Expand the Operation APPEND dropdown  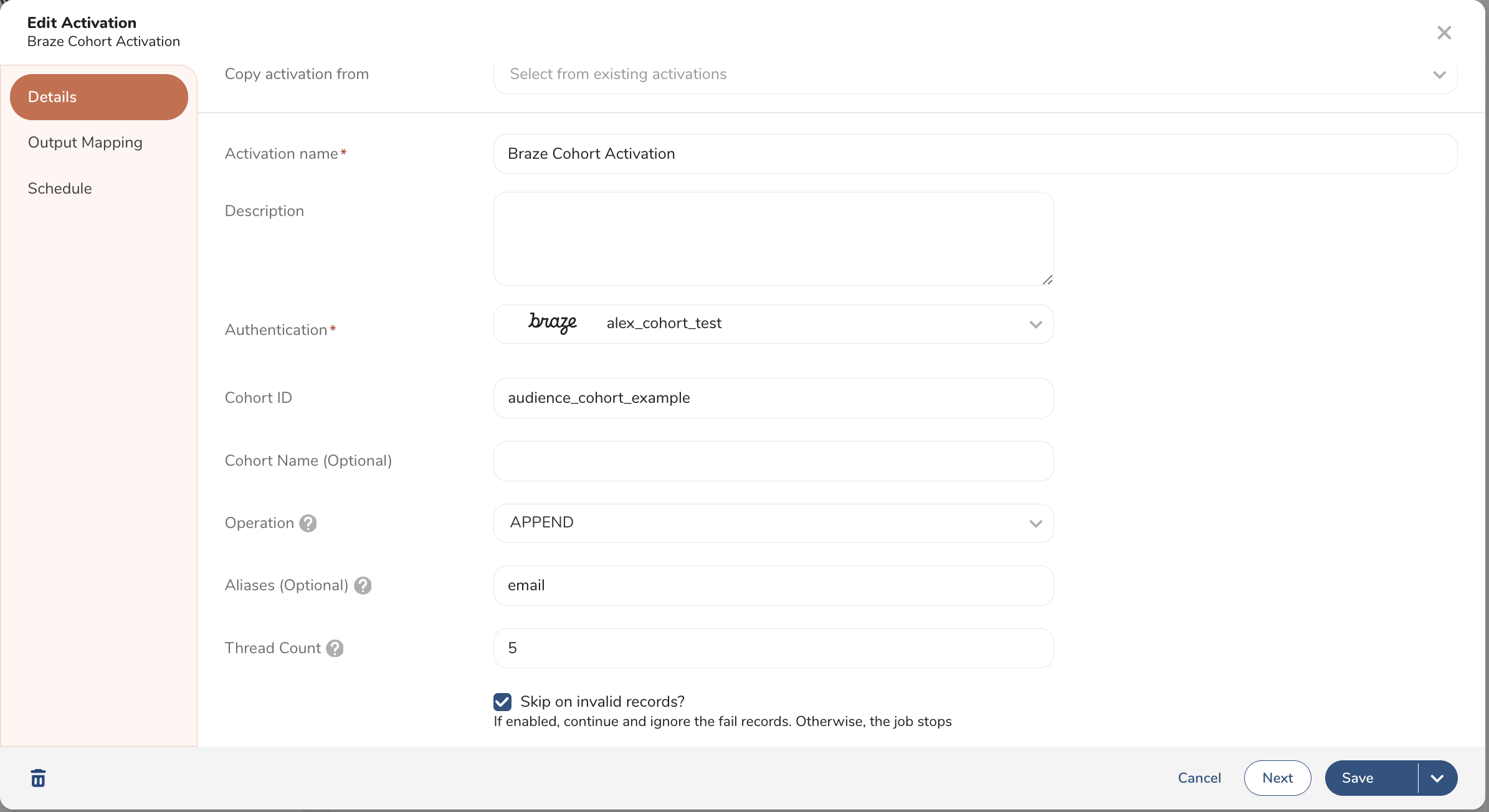coord(1036,522)
